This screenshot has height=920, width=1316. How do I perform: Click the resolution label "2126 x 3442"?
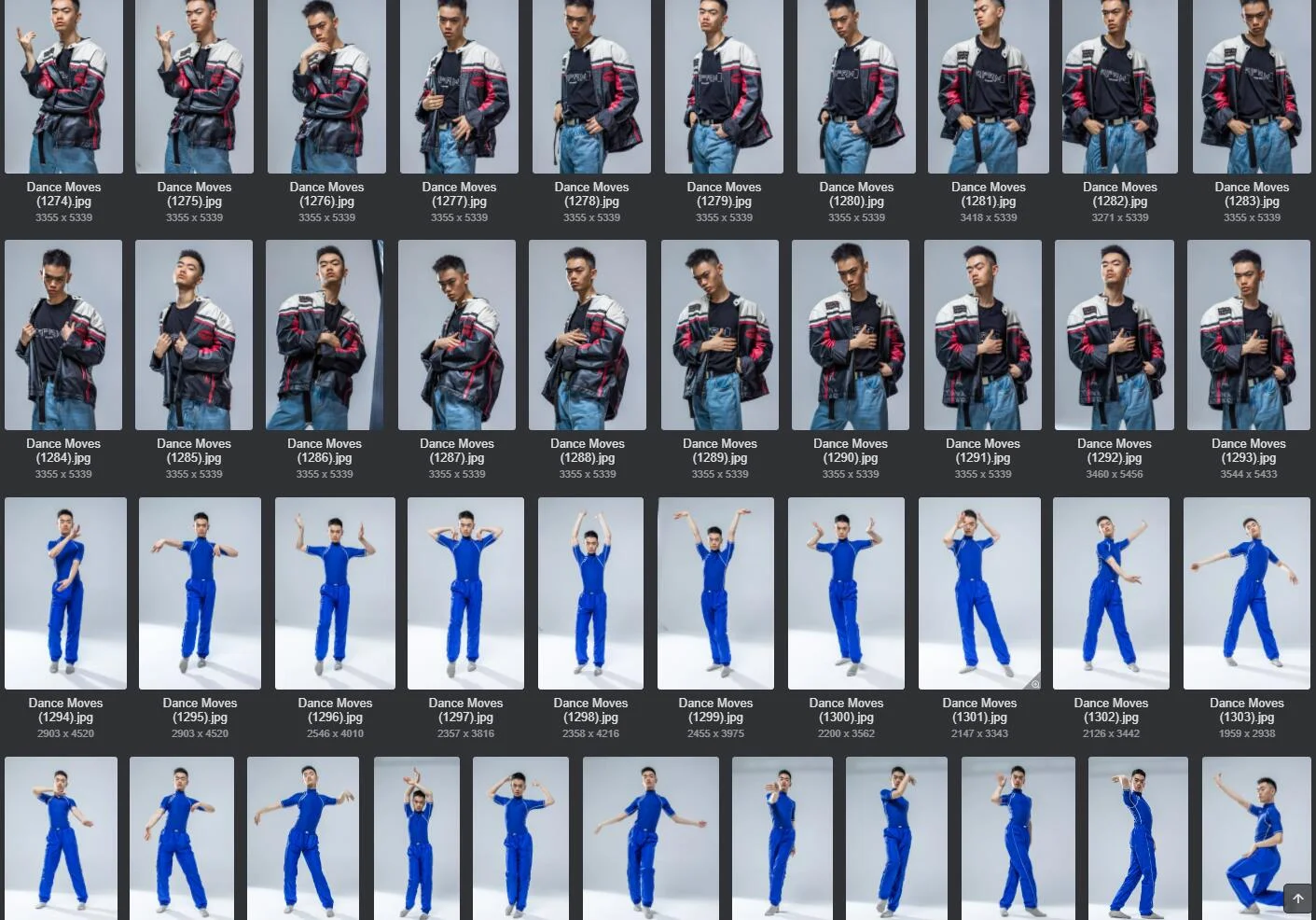pyautogui.click(x=1111, y=733)
